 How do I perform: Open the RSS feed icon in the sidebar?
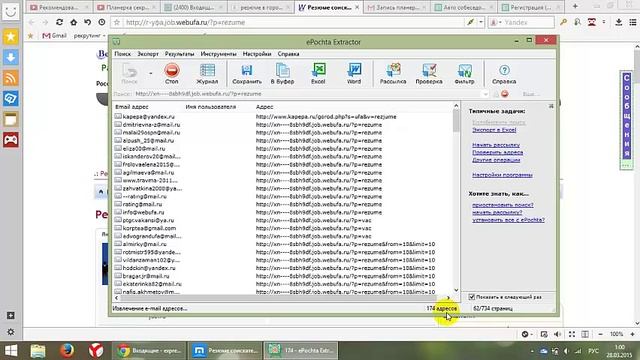(x=11, y=78)
